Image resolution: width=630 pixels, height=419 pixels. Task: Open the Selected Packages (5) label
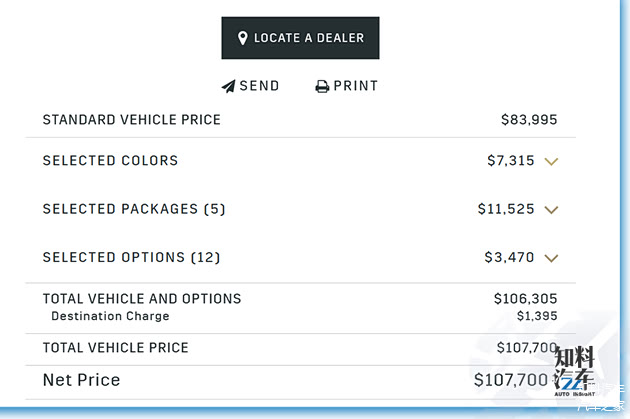point(134,209)
